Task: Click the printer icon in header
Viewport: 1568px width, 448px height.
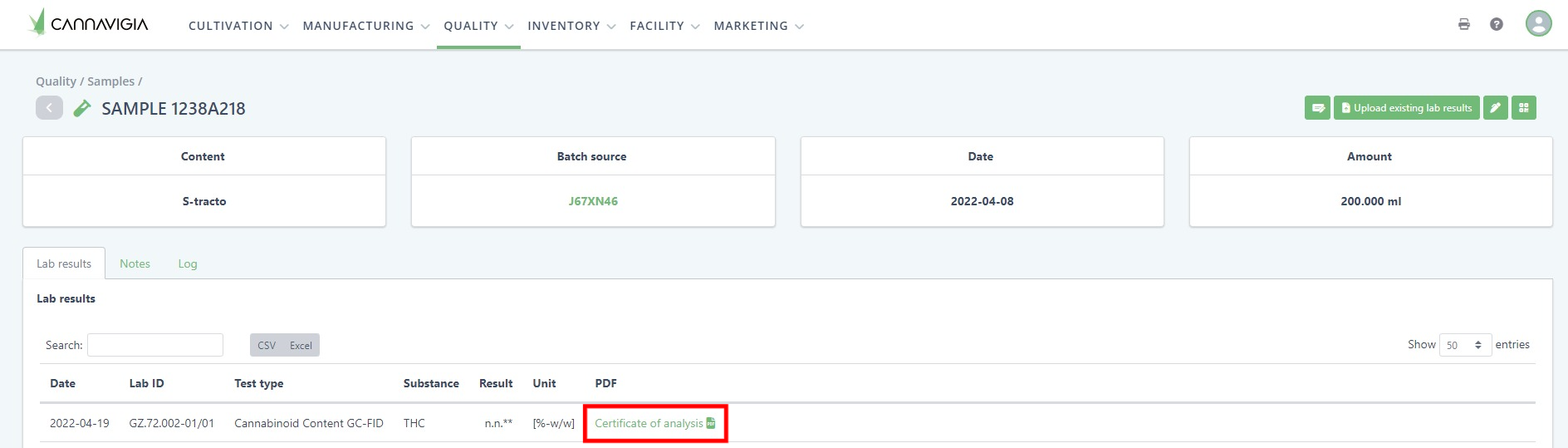Action: coord(1464,24)
